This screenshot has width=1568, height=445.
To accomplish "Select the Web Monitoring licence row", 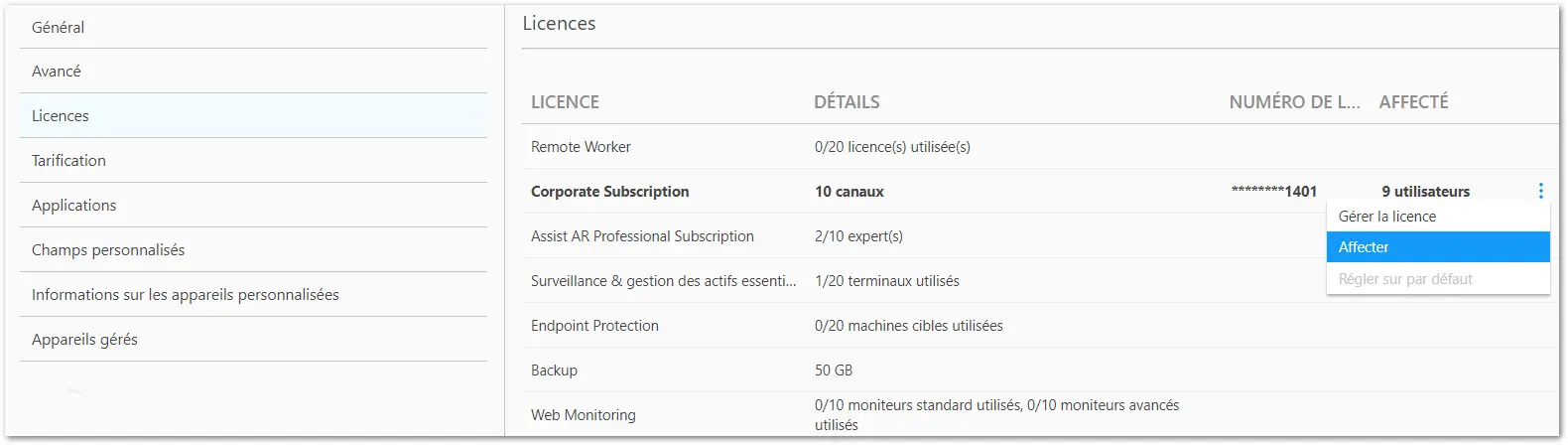I will pyautogui.click(x=1040, y=415).
